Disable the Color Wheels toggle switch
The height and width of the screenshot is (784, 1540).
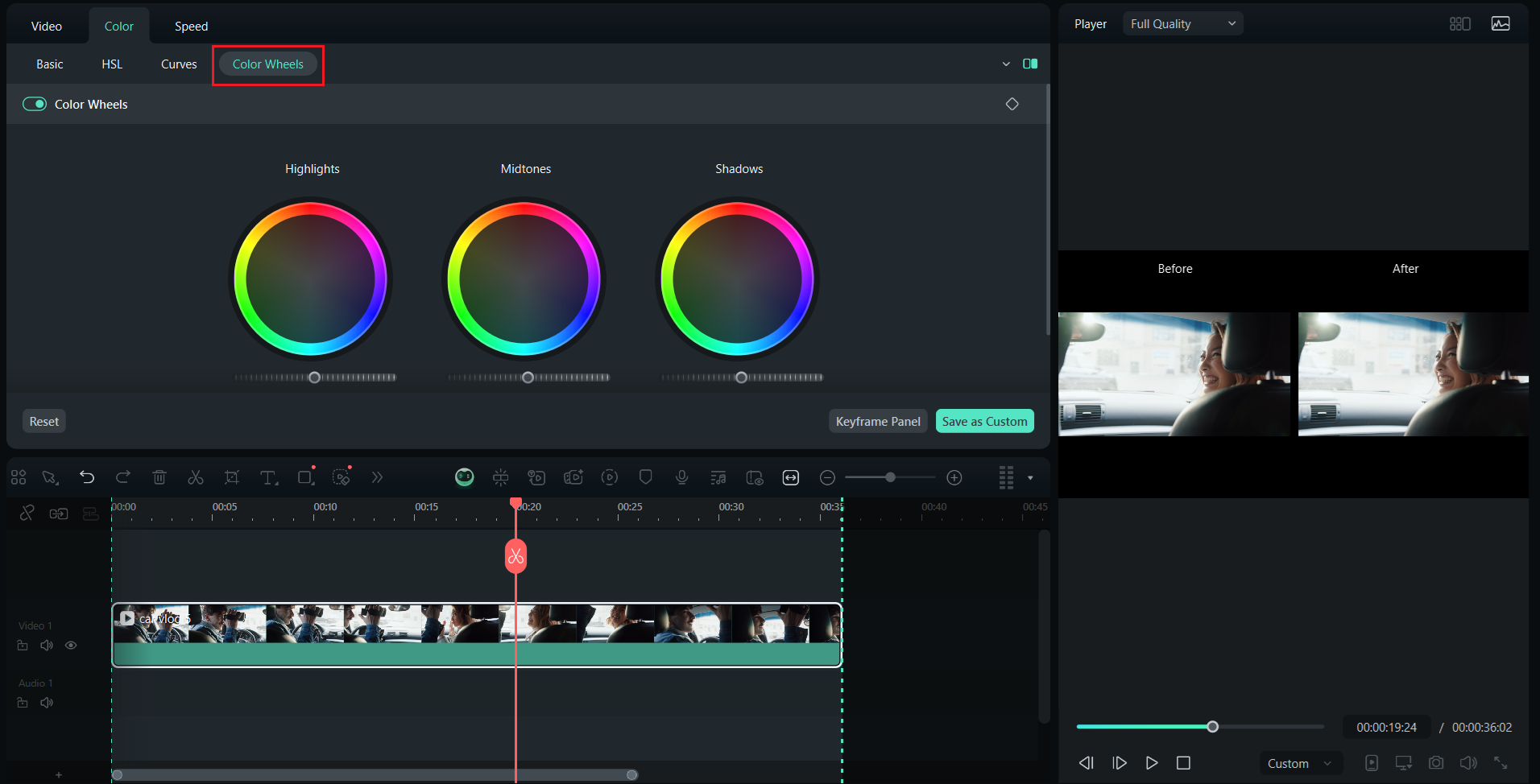[35, 103]
